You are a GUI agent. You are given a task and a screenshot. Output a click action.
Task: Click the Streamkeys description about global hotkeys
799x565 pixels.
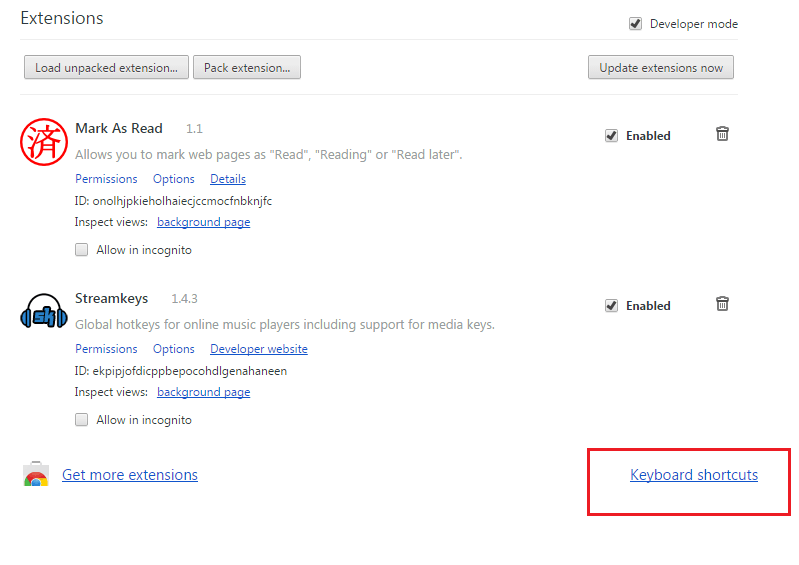(x=285, y=325)
